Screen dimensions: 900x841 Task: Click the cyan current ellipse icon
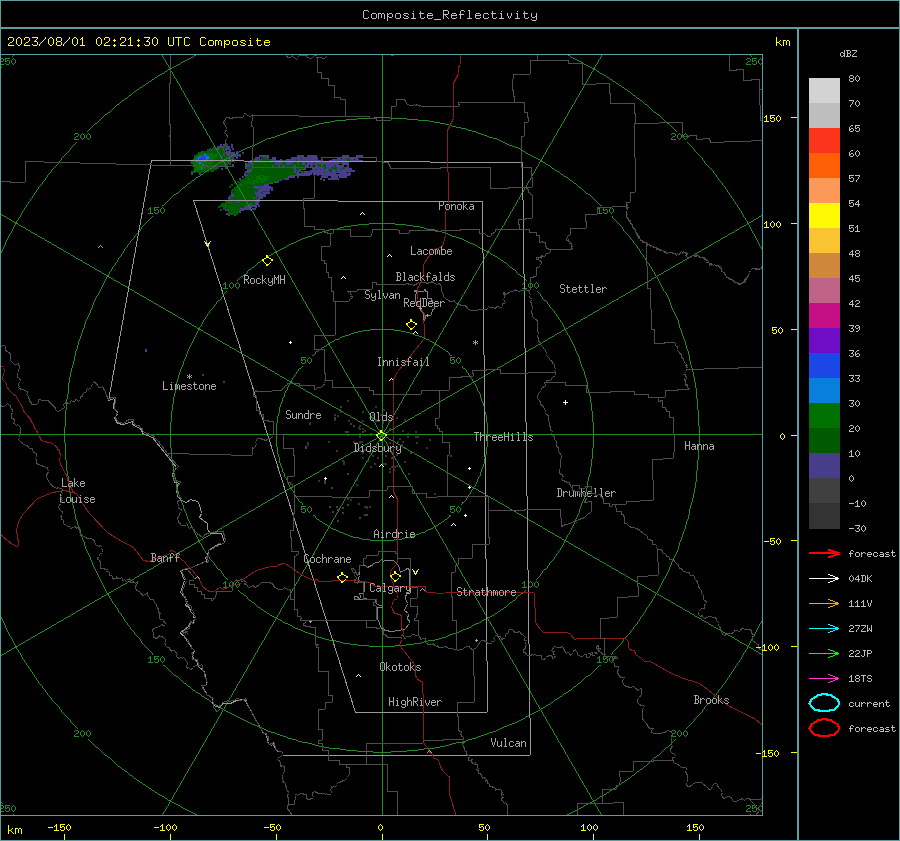coord(824,703)
